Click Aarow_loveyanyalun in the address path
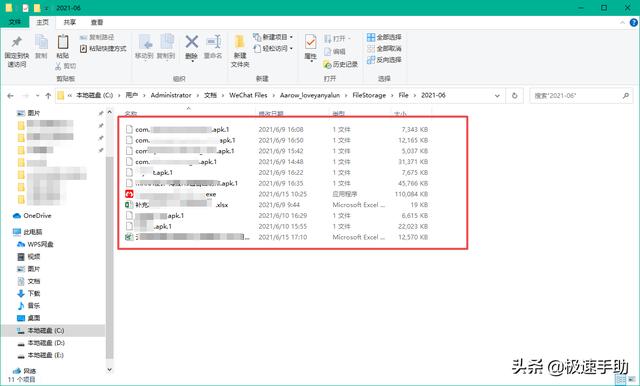640x386 pixels. (310, 95)
